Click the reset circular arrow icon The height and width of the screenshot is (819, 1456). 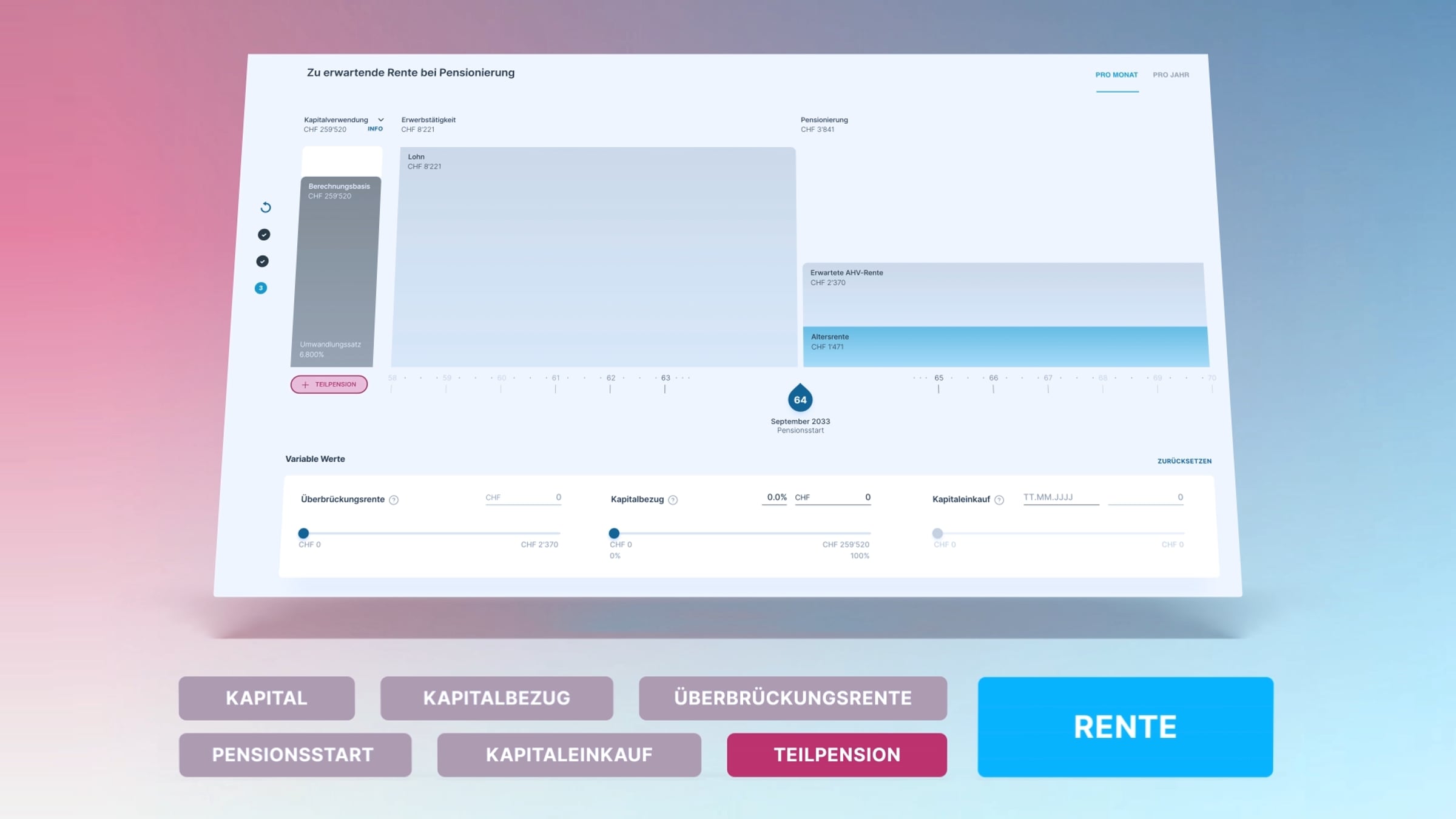point(266,207)
